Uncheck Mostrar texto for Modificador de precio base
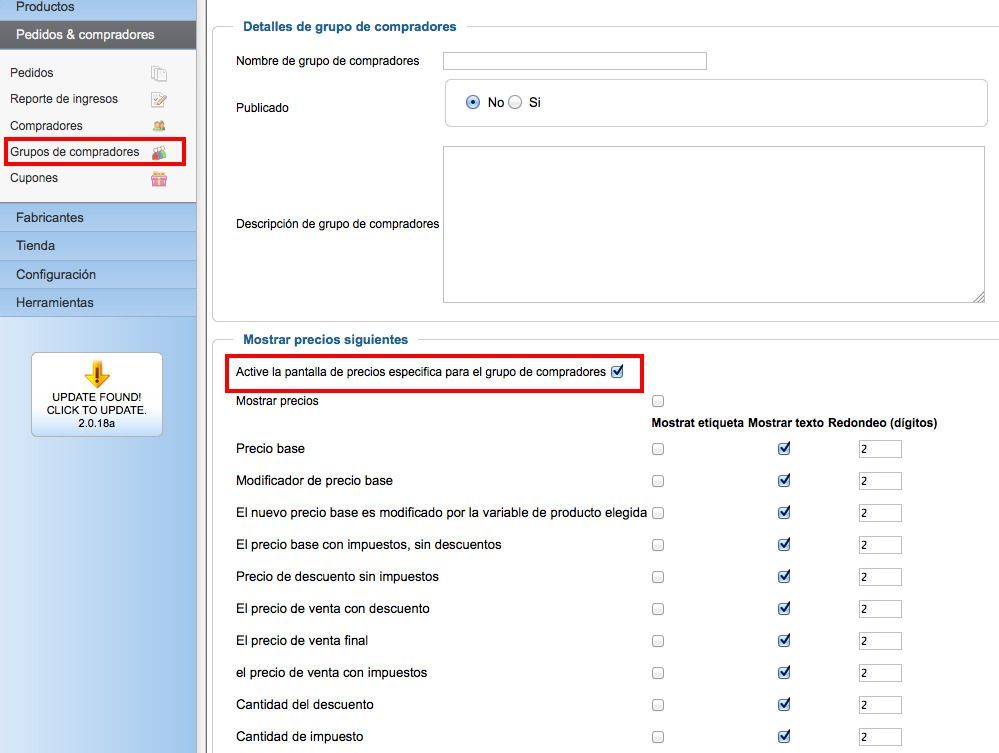 (784, 480)
